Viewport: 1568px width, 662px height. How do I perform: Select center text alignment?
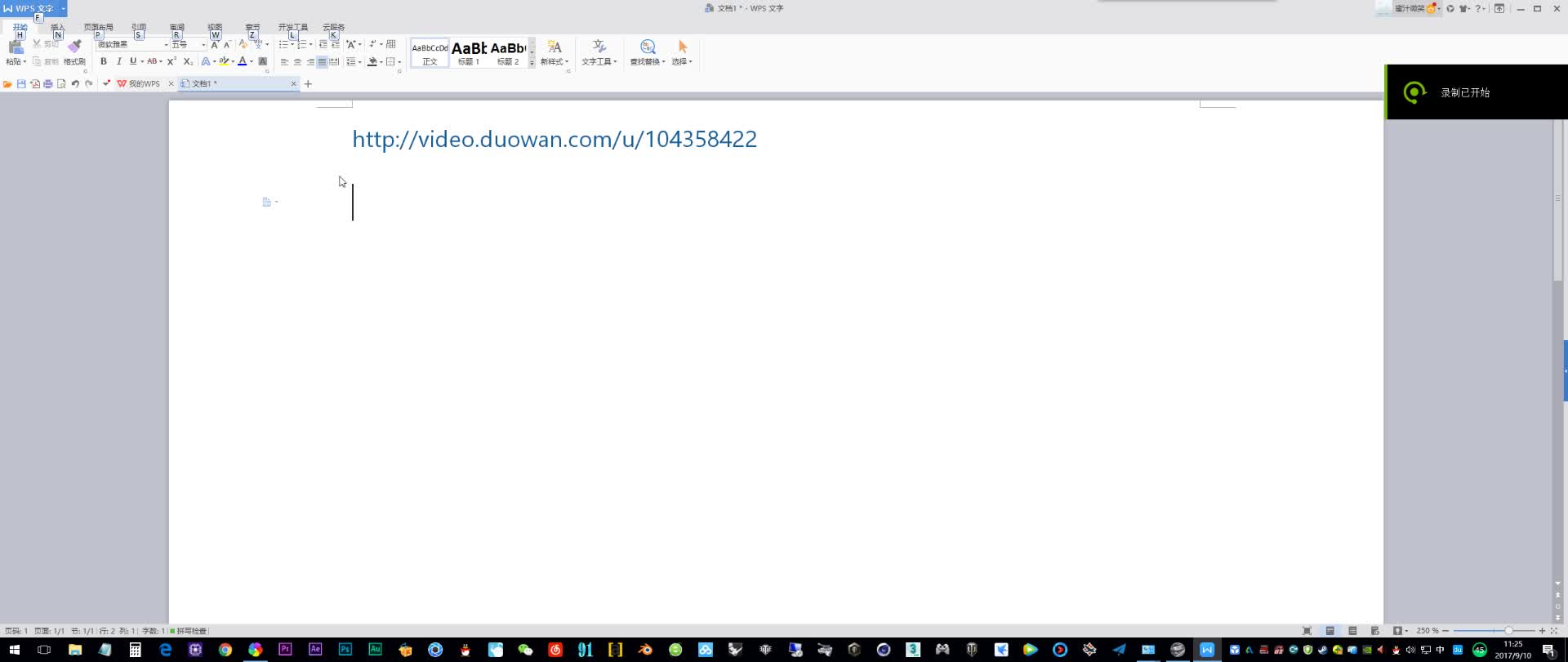[297, 61]
